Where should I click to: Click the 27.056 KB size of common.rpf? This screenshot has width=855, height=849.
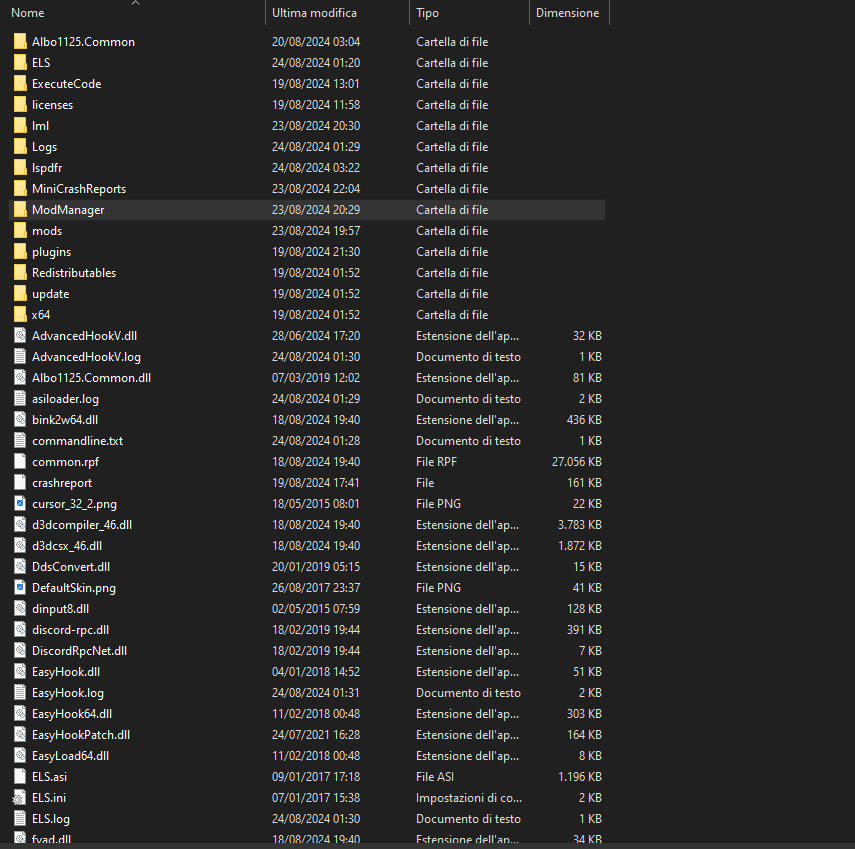click(576, 462)
